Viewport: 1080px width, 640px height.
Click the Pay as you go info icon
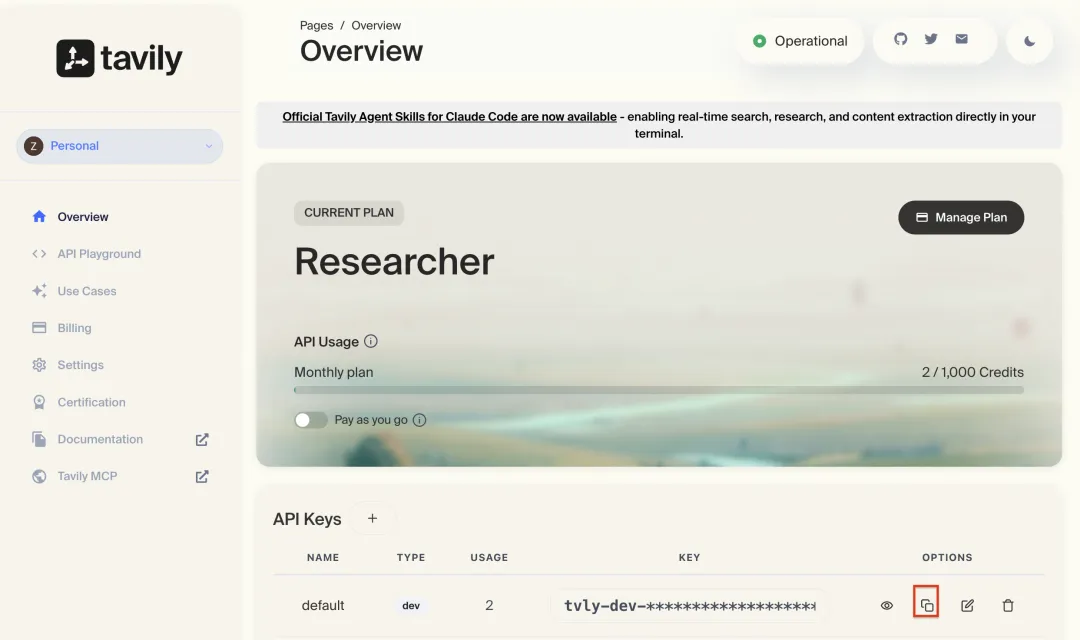point(419,420)
